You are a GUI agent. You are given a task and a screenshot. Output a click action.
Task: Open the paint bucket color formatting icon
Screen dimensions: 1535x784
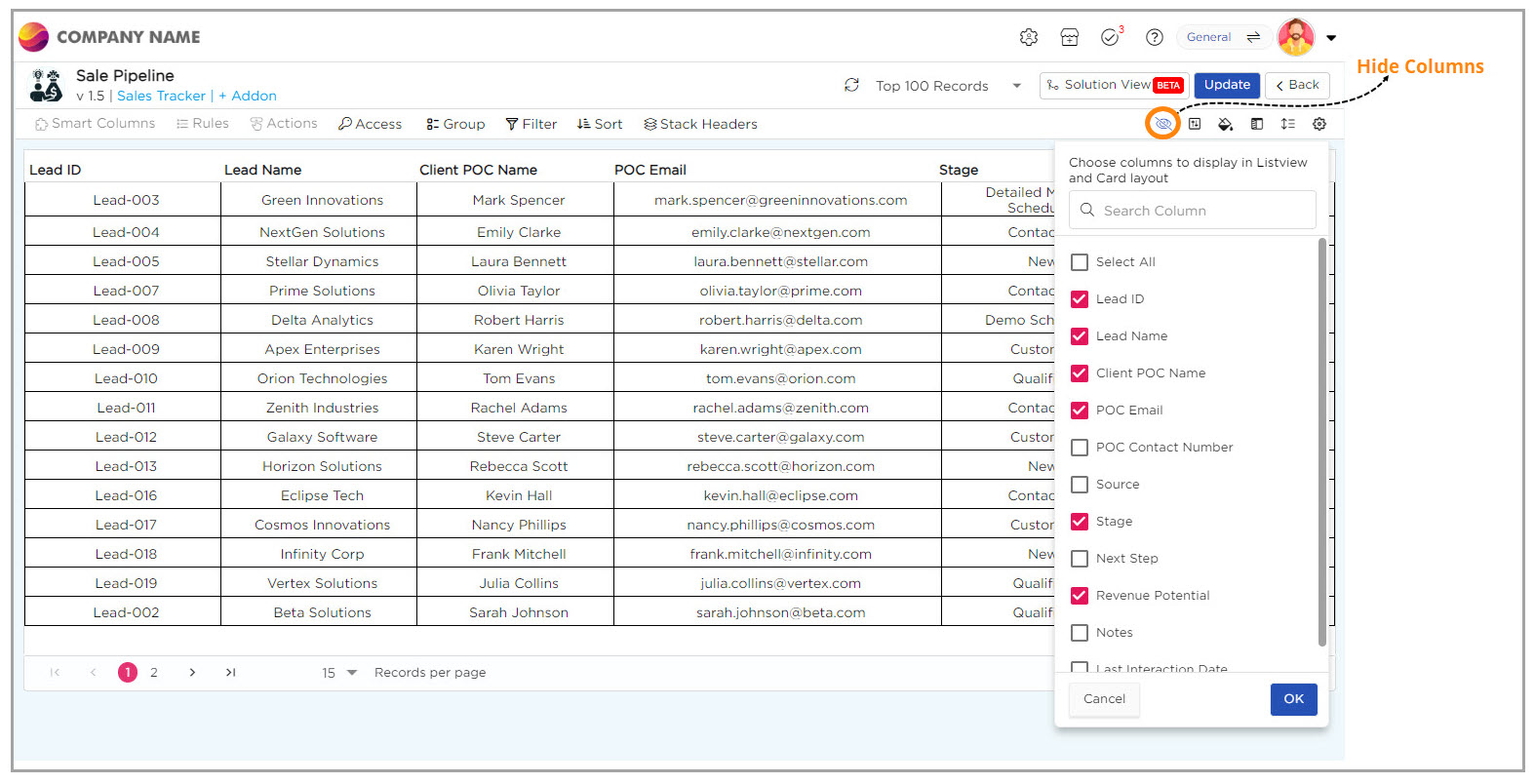(1226, 124)
